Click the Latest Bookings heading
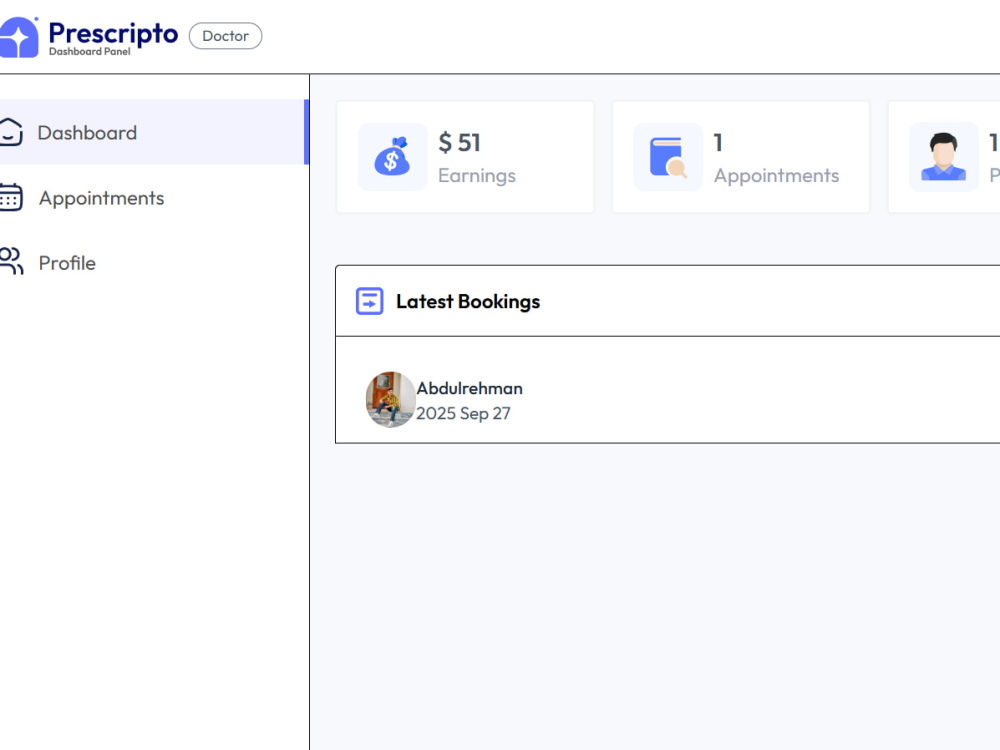 click(467, 301)
